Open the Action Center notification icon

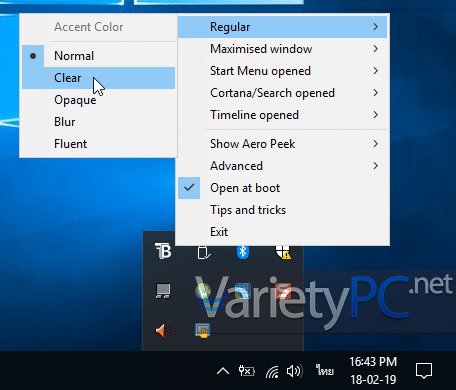click(x=424, y=371)
